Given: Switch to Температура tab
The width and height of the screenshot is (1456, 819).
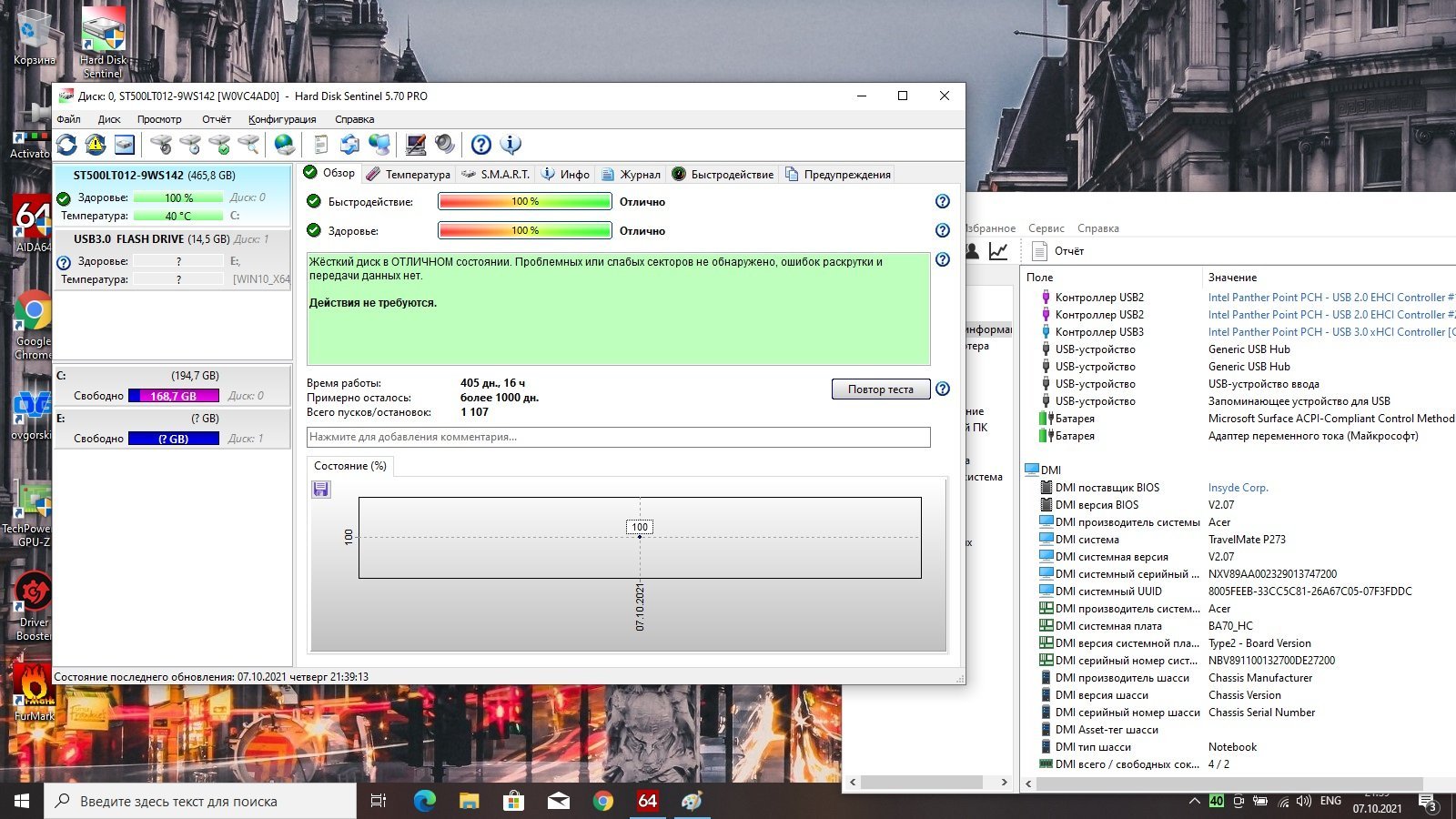Looking at the screenshot, I should click(x=408, y=175).
